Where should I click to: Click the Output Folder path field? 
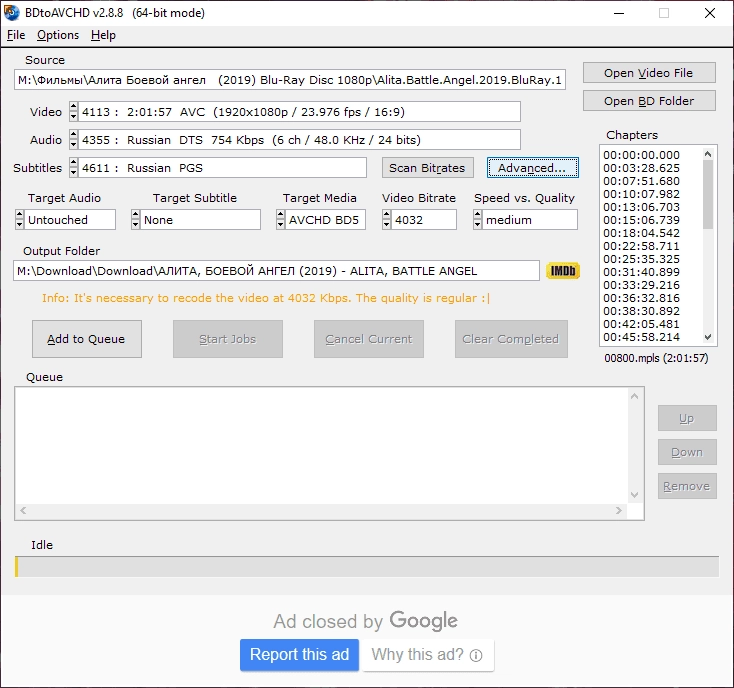coord(276,271)
